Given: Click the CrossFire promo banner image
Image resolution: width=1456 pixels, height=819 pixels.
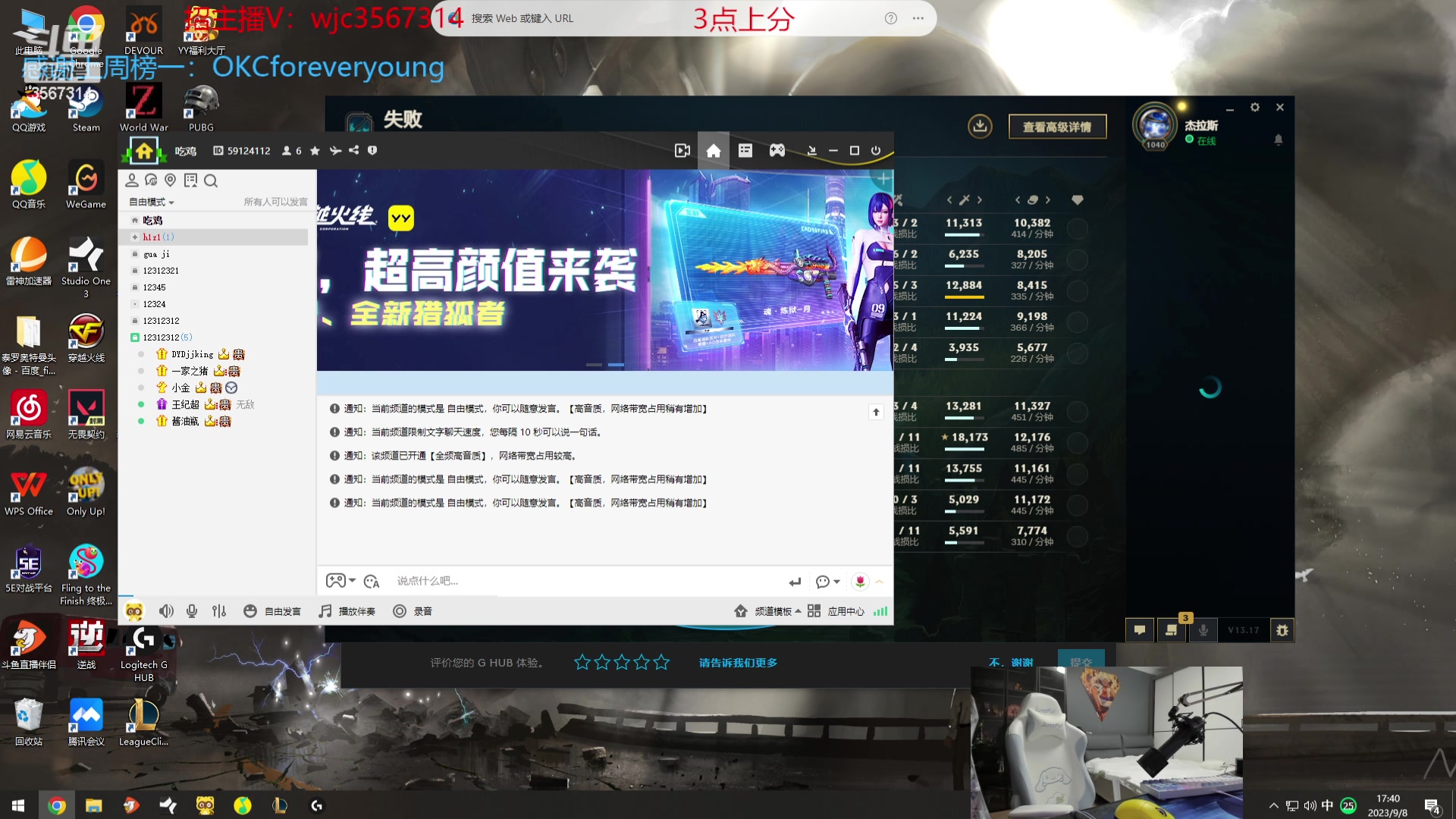Looking at the screenshot, I should (x=604, y=270).
